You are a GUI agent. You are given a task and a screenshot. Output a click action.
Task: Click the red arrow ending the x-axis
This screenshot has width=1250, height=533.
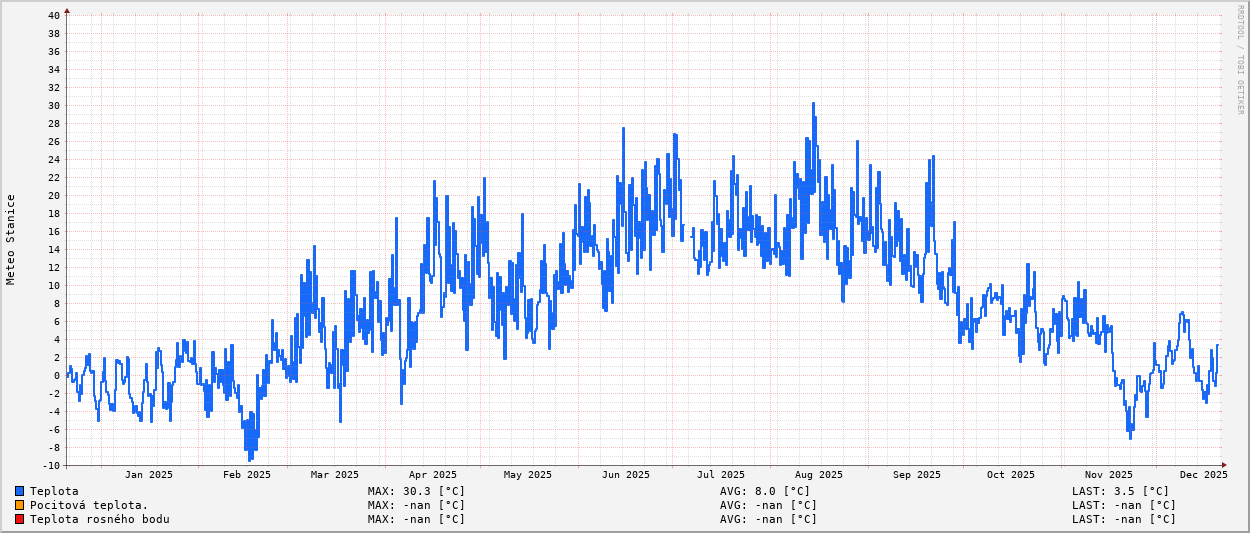tap(1224, 465)
